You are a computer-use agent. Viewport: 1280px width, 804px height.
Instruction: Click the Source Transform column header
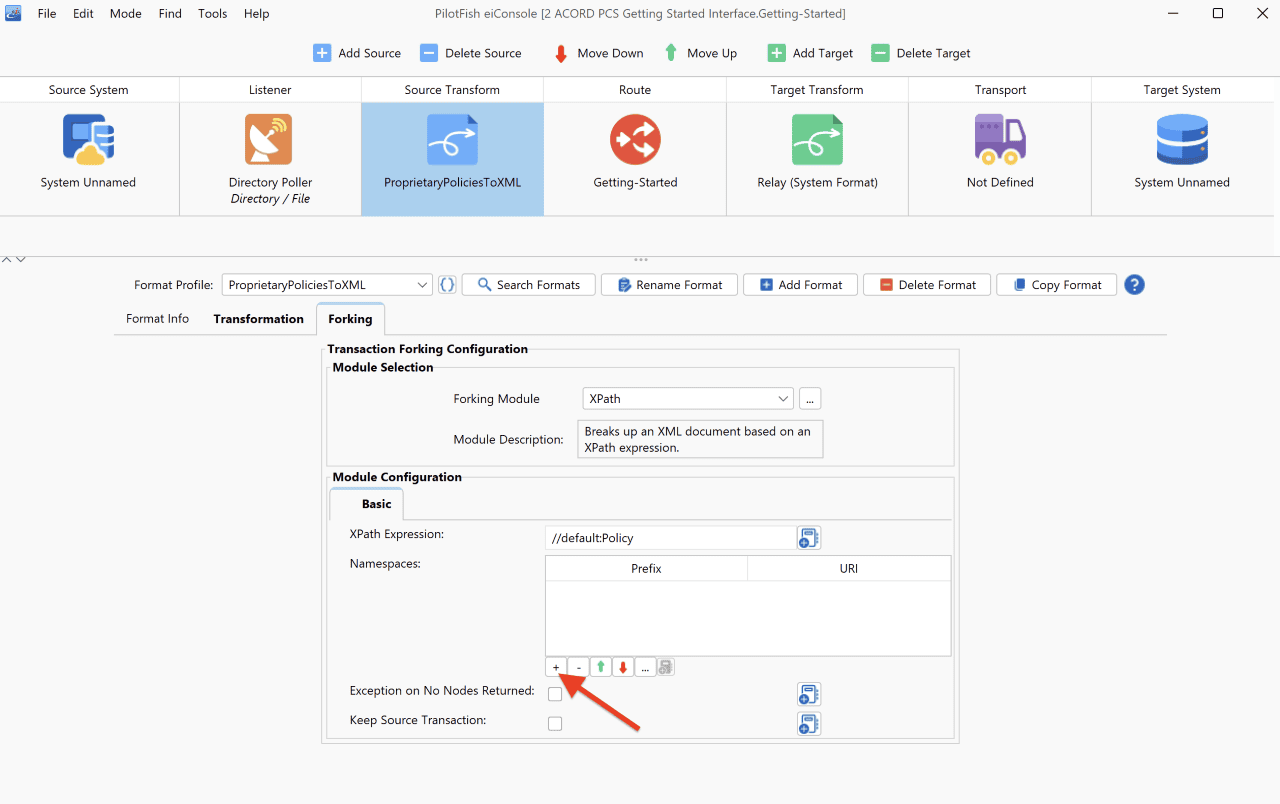pyautogui.click(x=452, y=90)
